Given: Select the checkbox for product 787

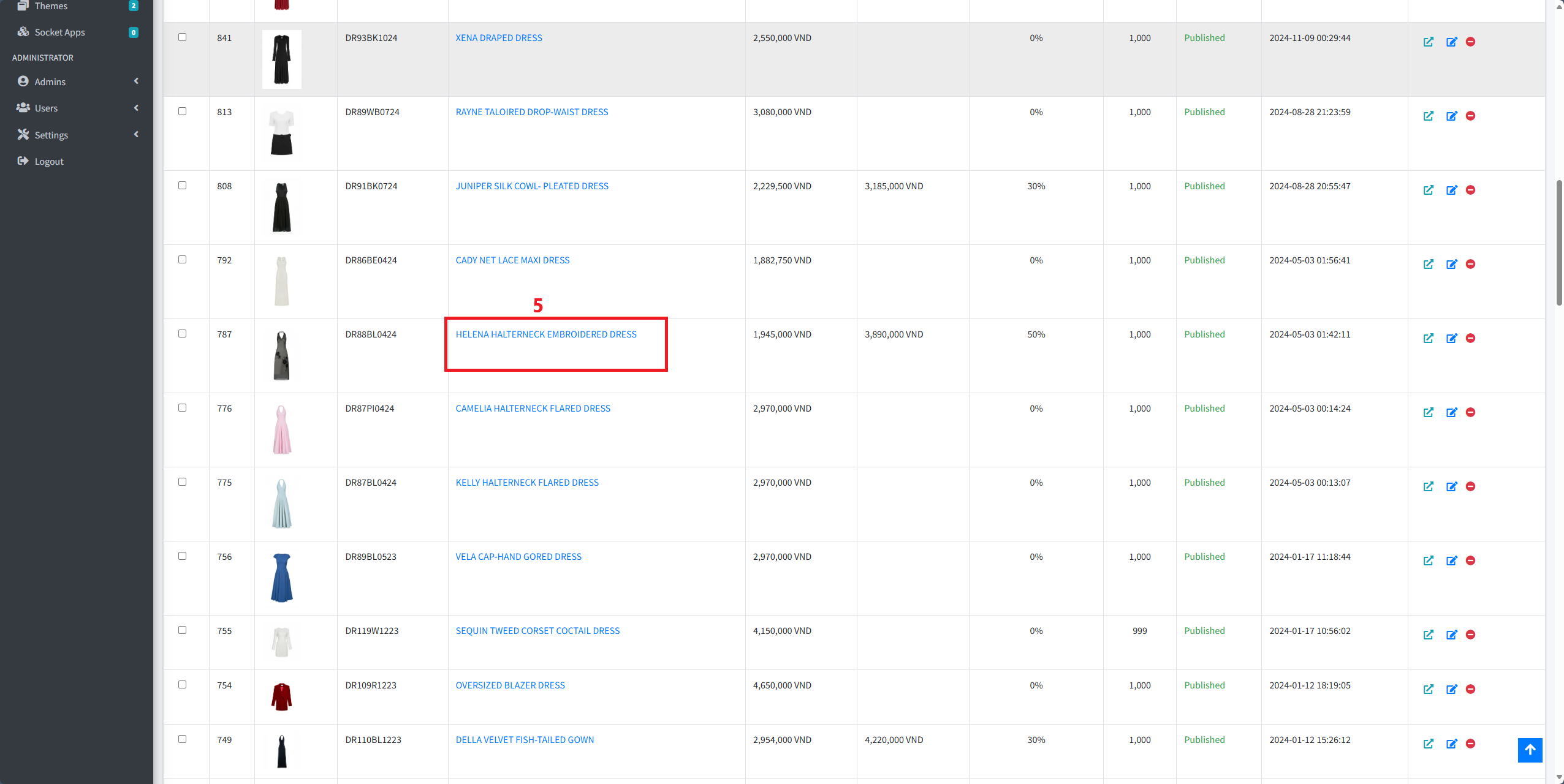Looking at the screenshot, I should (x=182, y=334).
